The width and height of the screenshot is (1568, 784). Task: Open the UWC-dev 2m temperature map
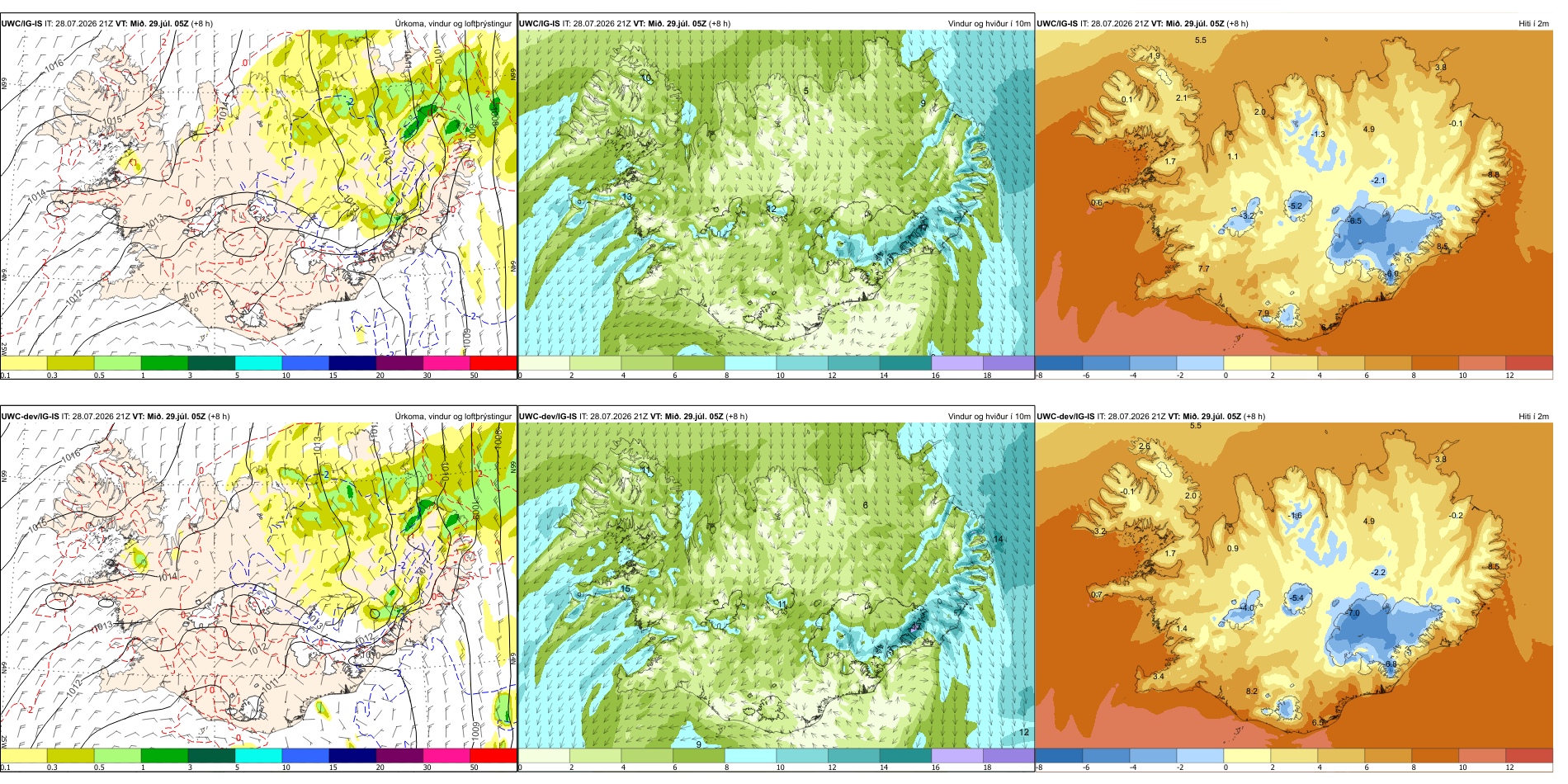pyautogui.click(x=1294, y=586)
